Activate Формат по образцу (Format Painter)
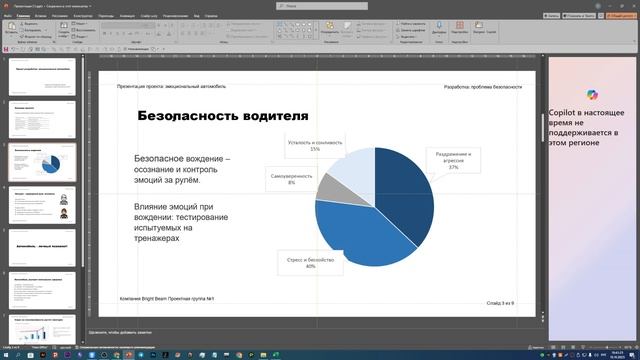Viewport: 640px width, 360px height. click(x=36, y=36)
